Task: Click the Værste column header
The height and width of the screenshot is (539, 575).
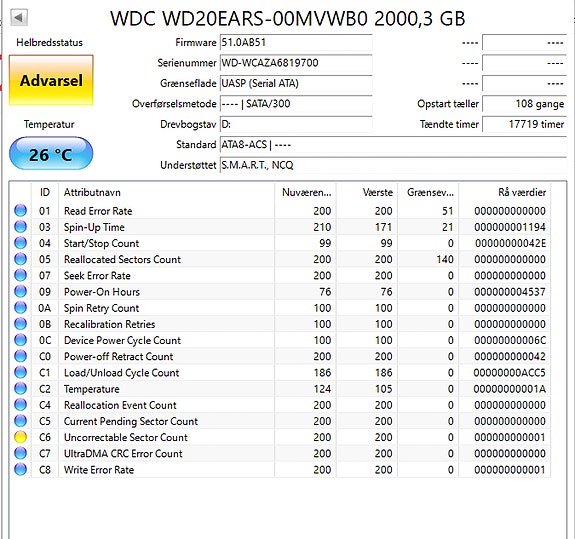Action: 367,192
